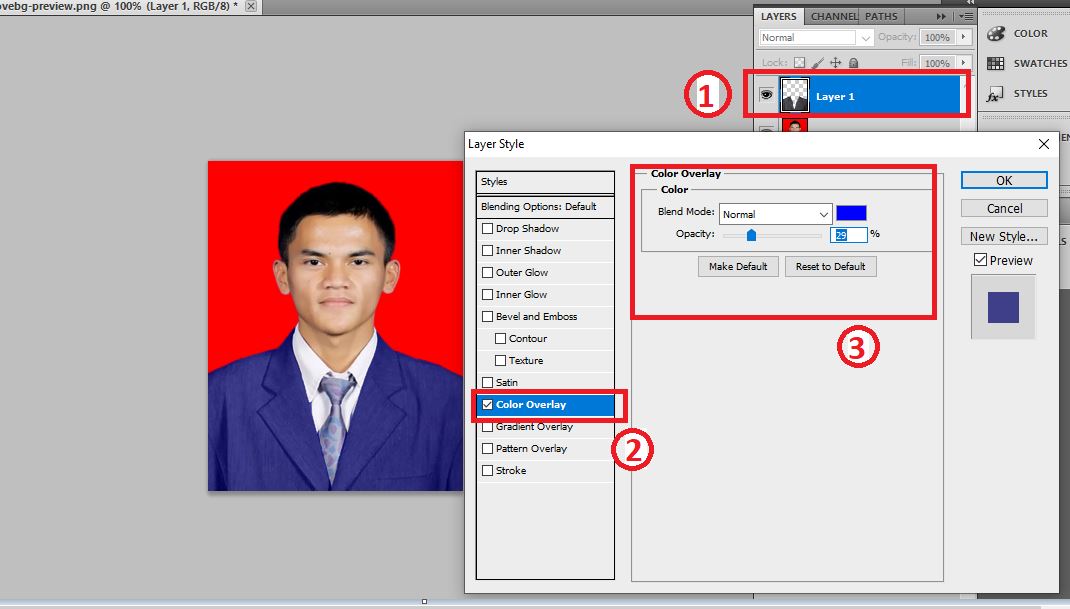Enable the Gradient Overlay checkbox
This screenshot has height=609, width=1070.
pos(487,427)
